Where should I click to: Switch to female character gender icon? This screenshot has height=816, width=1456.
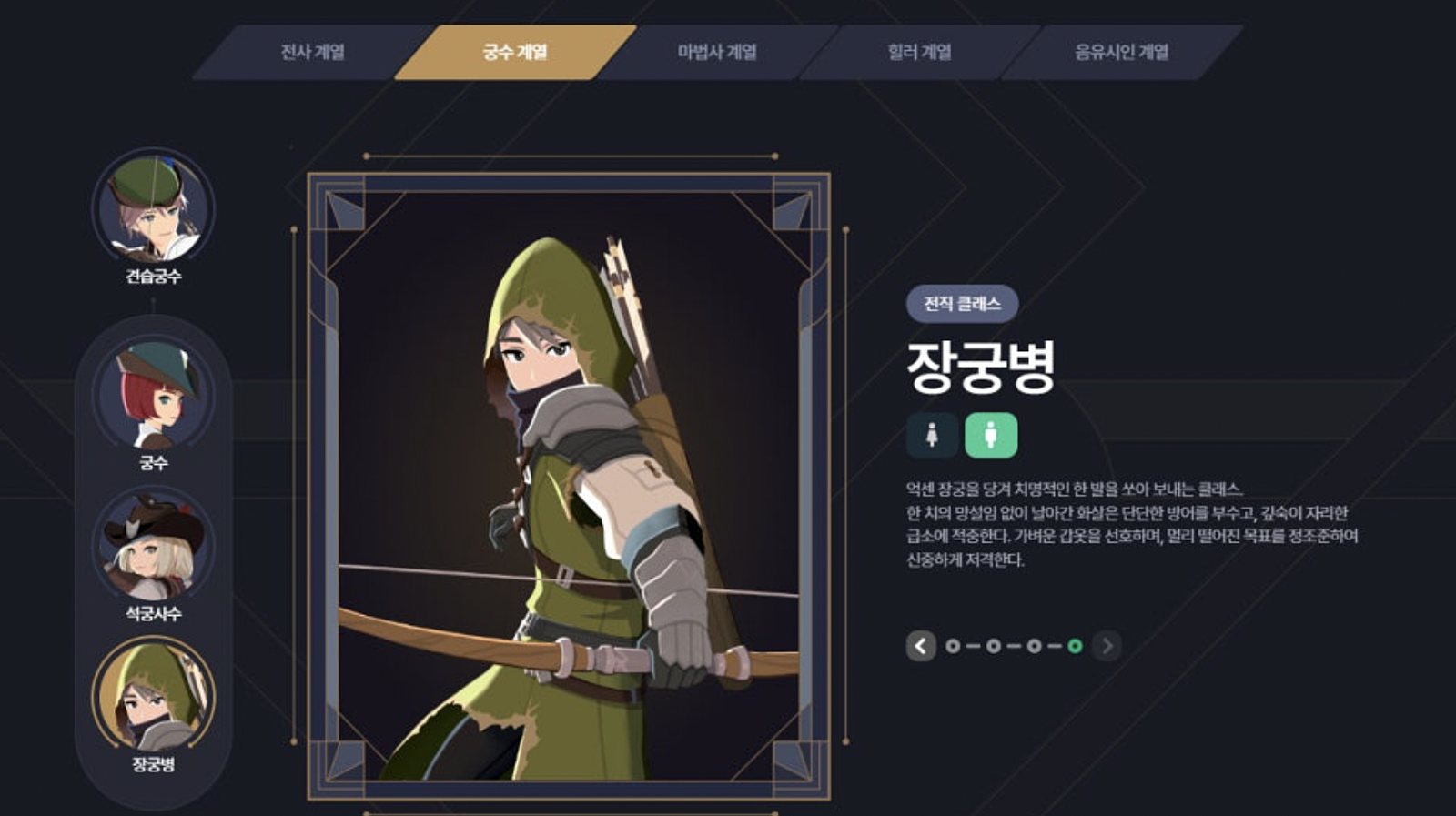(932, 435)
